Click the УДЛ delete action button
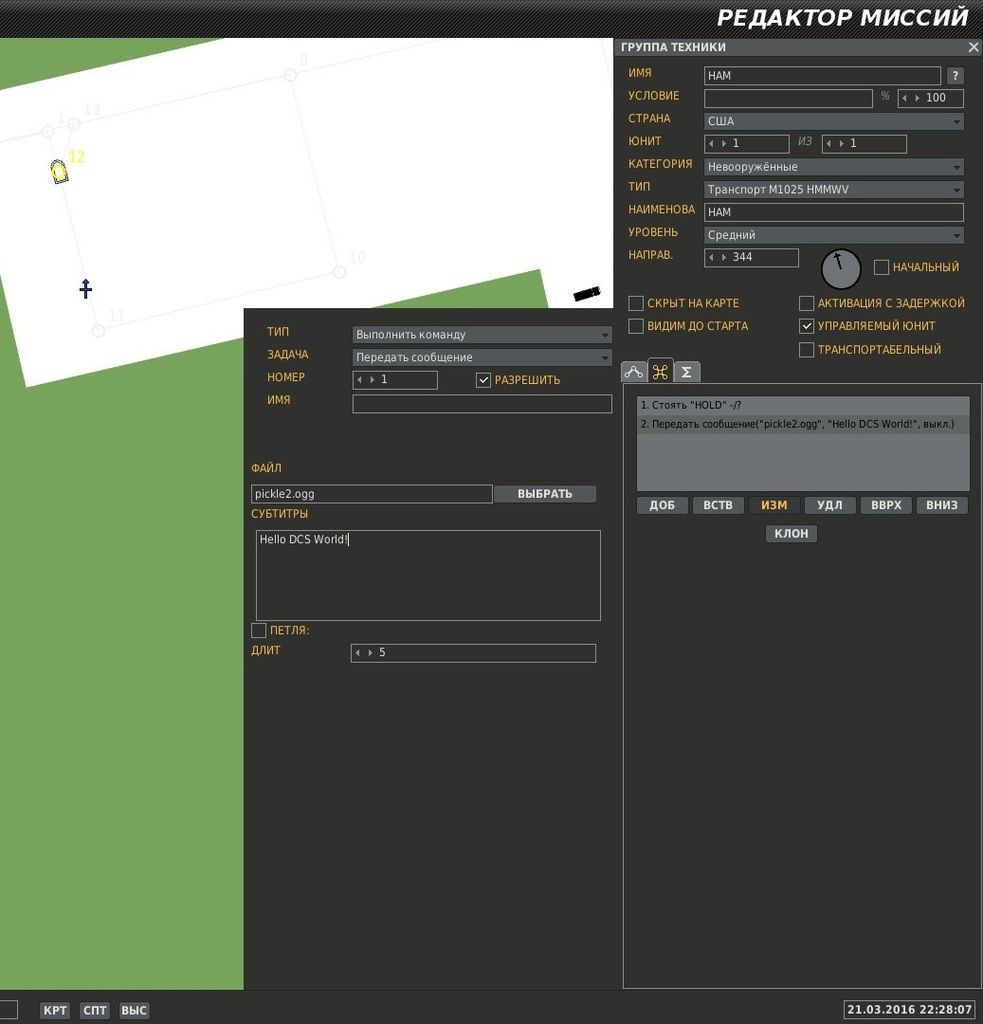Viewport: 983px width, 1024px height. 829,506
